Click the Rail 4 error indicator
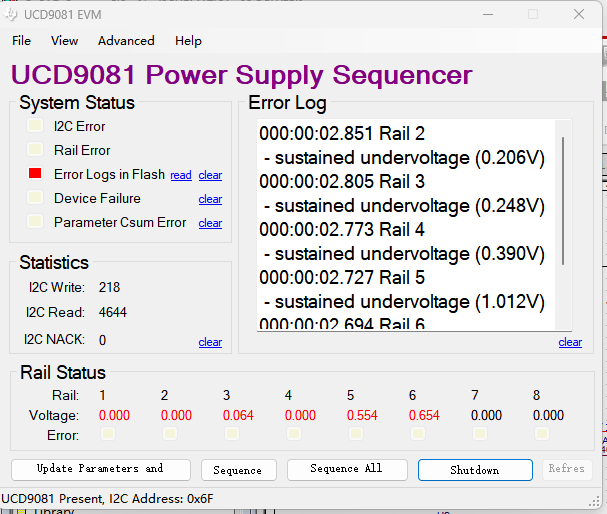 tap(294, 433)
